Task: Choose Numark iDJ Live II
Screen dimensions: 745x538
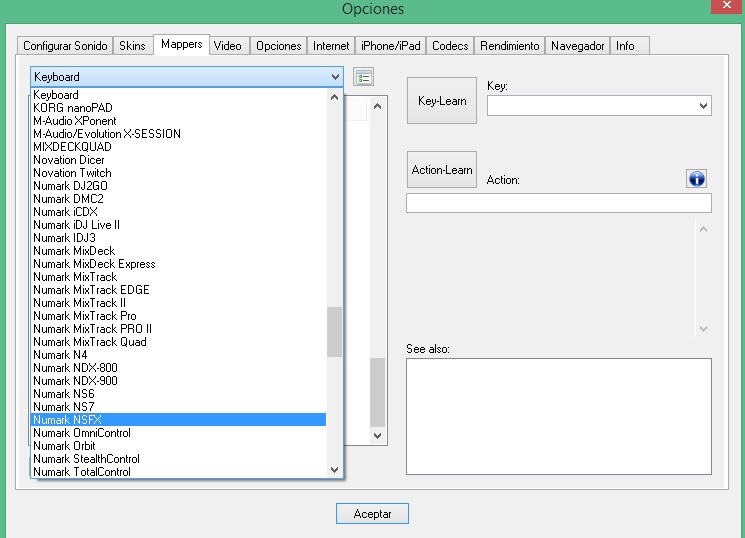Action: (x=179, y=225)
